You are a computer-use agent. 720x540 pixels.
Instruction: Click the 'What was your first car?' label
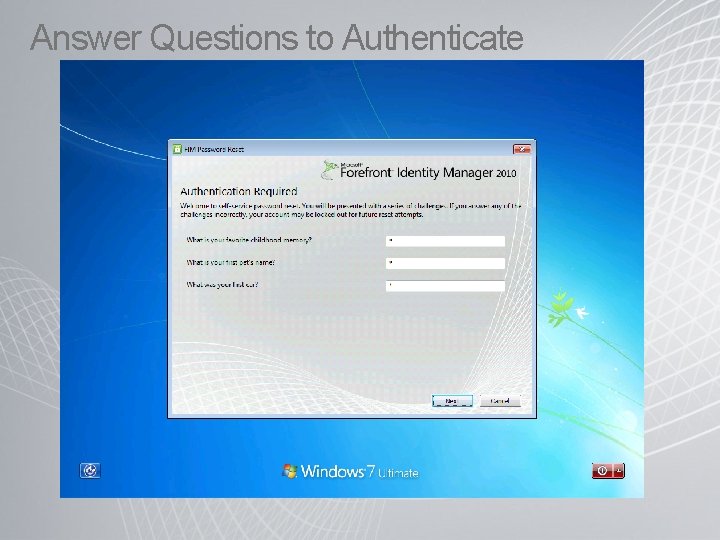(x=222, y=285)
